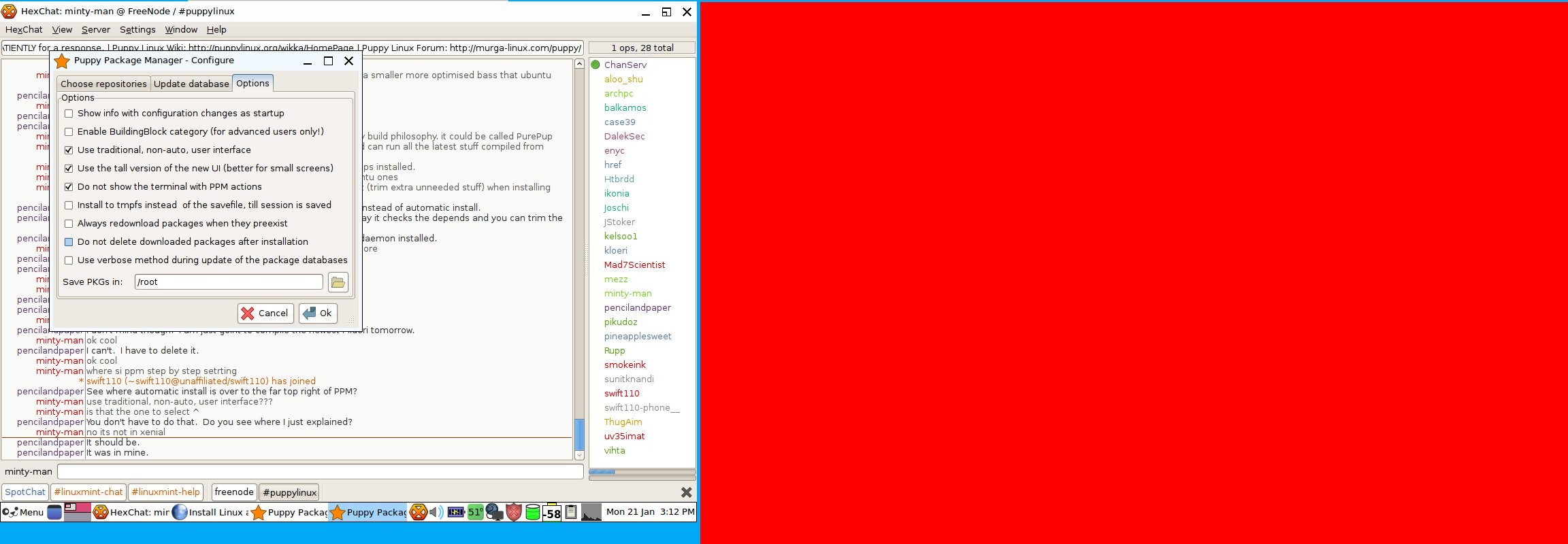Click the 51° temperature tray icon
The width and height of the screenshot is (1568, 544).
click(476, 512)
